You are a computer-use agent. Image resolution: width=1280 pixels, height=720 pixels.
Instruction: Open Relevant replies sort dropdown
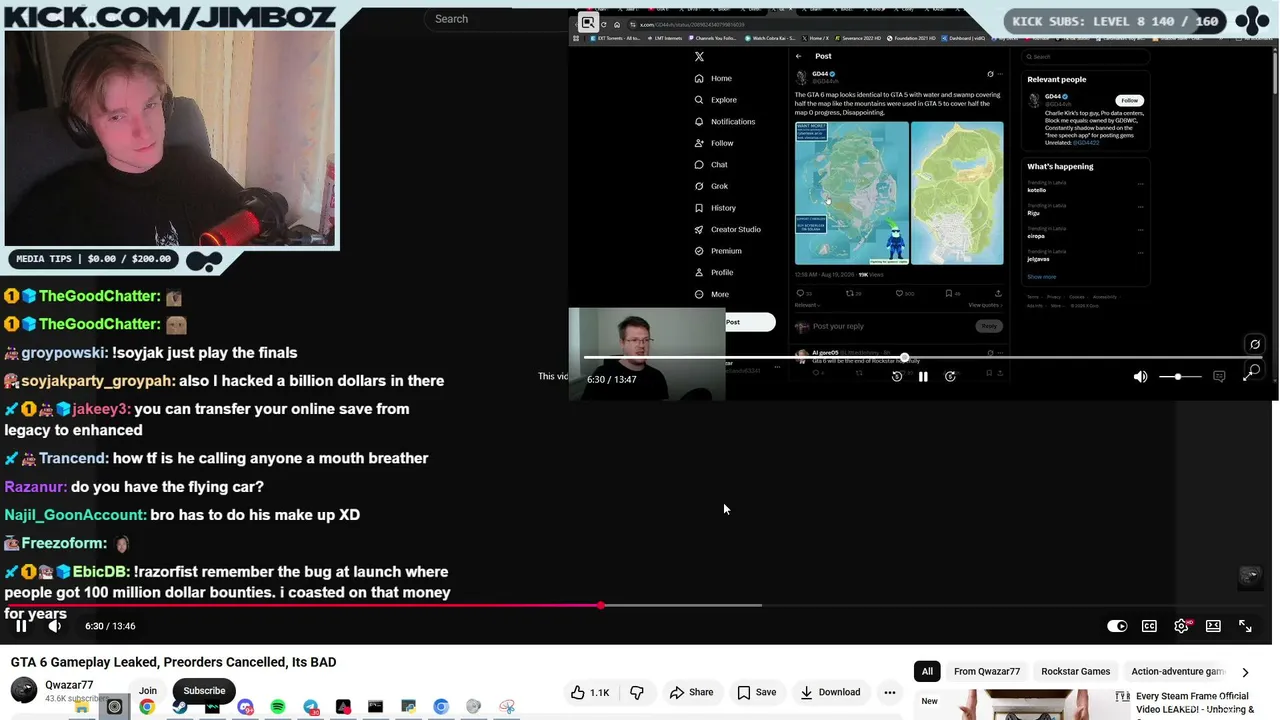pos(806,305)
